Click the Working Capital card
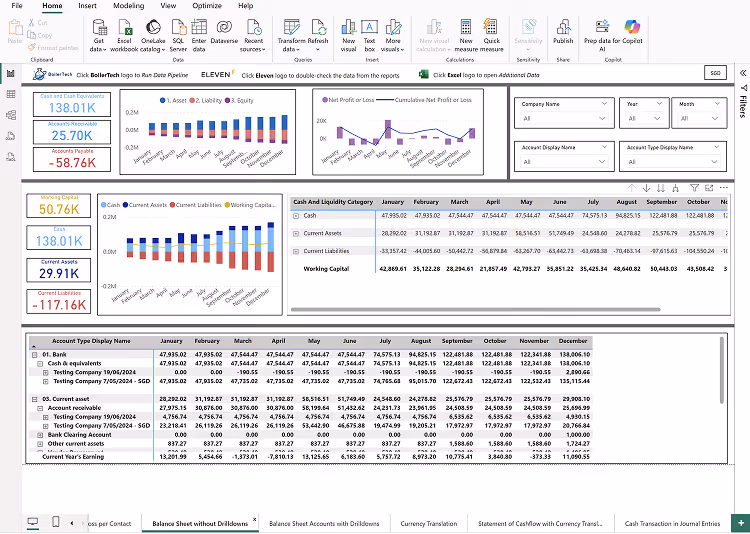The width and height of the screenshot is (750, 534). [59, 206]
